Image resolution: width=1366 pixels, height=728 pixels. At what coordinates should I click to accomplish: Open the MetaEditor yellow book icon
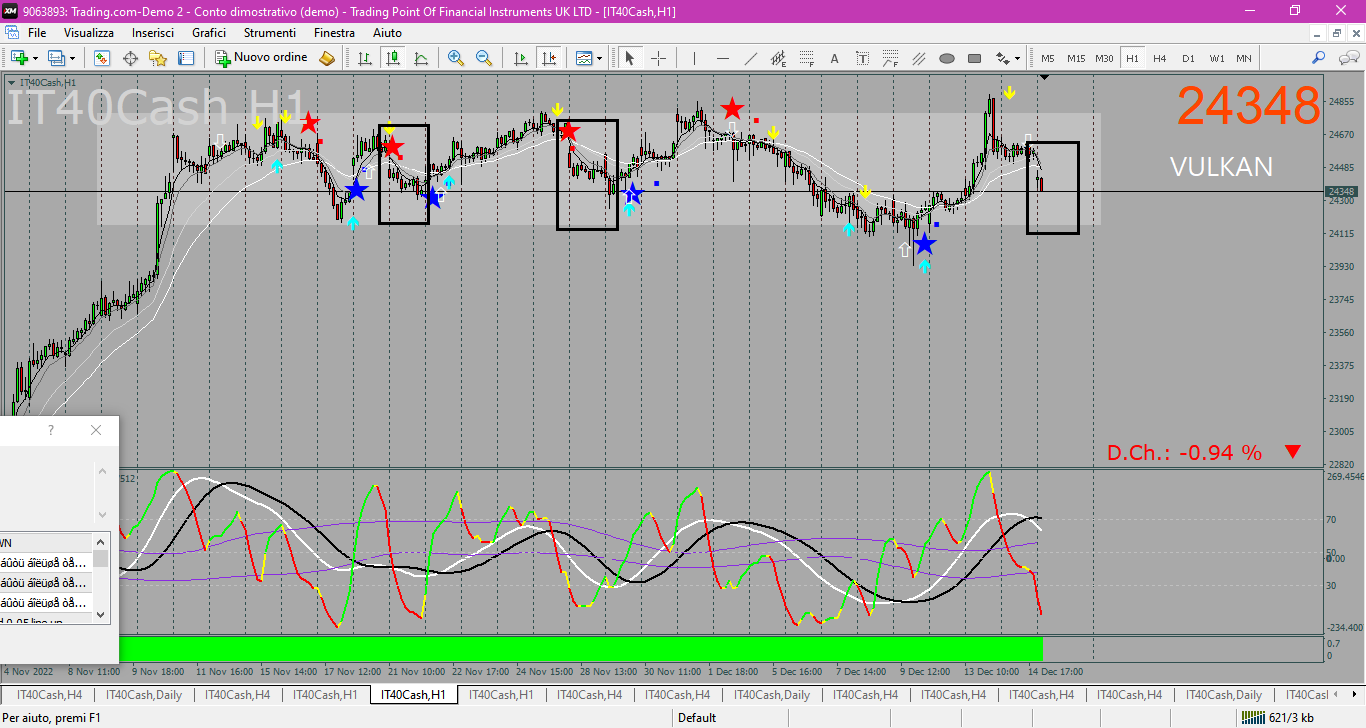(327, 58)
